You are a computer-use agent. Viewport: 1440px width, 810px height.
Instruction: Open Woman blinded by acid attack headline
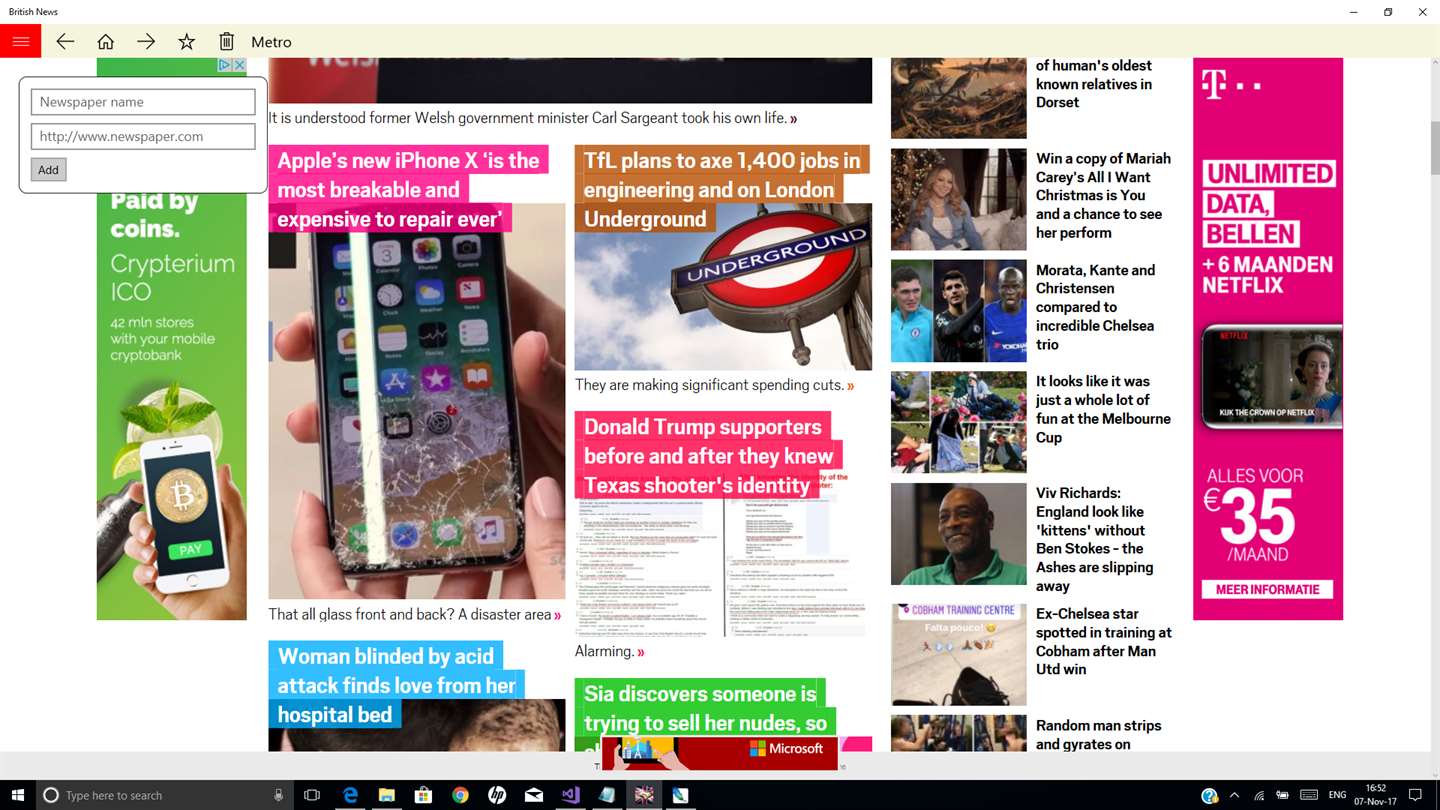coord(396,685)
